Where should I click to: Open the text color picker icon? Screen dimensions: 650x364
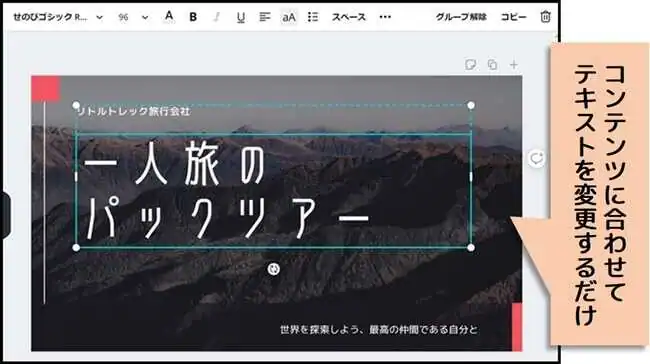tap(169, 17)
